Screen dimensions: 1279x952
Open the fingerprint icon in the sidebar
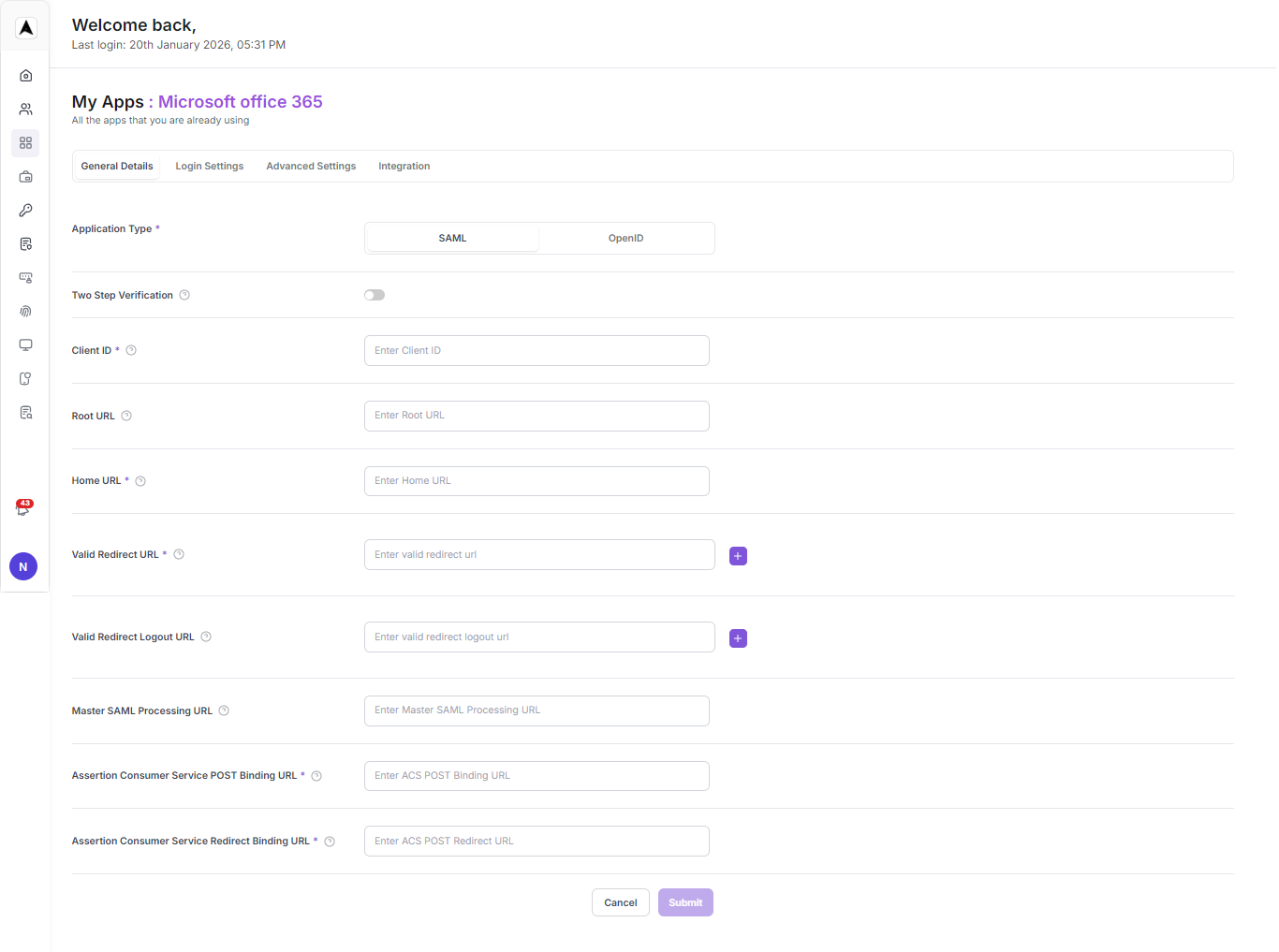click(x=25, y=312)
